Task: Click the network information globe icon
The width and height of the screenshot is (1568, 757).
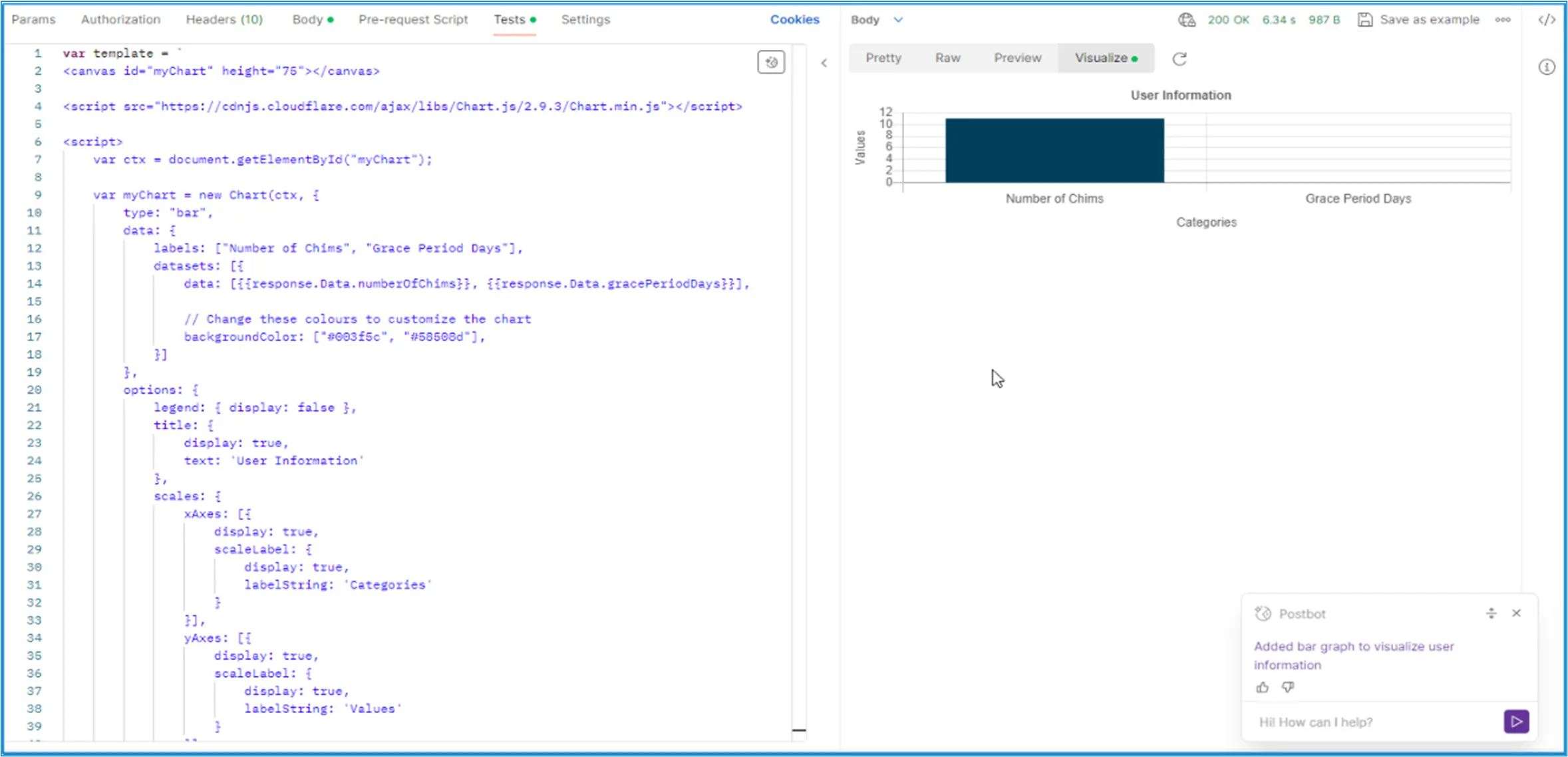Action: [1186, 19]
